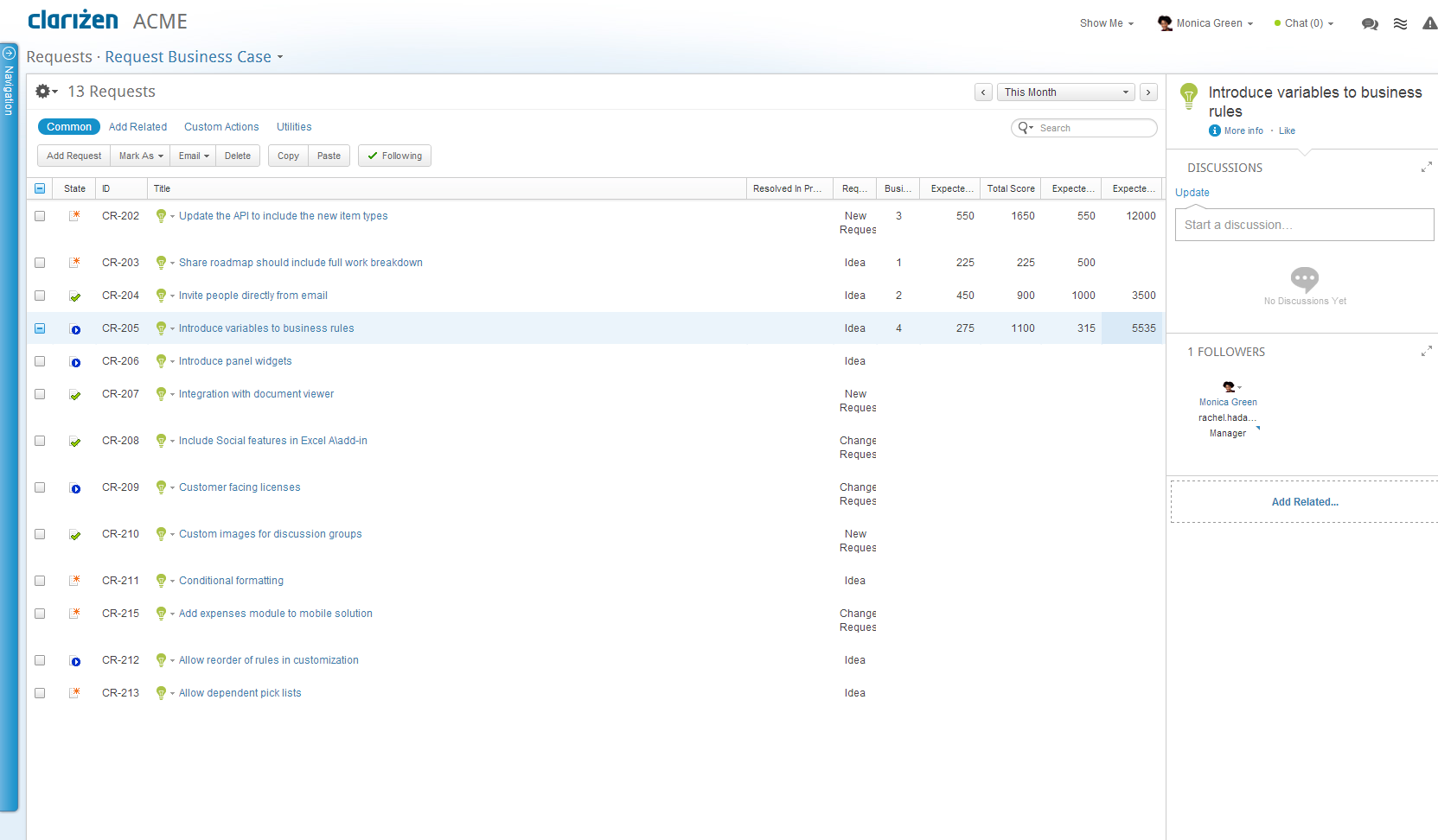
Task: Select the CR-207 row checkbox
Action: [x=40, y=394]
